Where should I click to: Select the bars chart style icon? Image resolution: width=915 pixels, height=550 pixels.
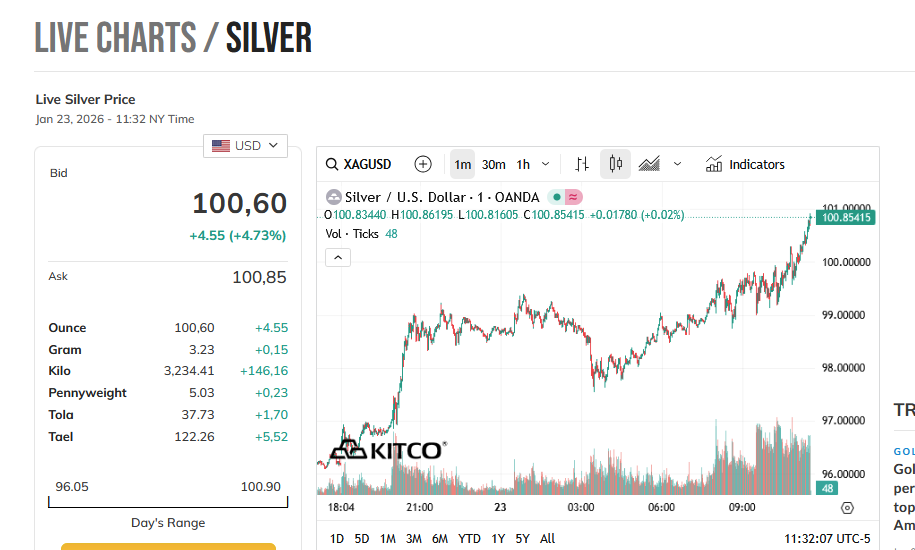582,164
